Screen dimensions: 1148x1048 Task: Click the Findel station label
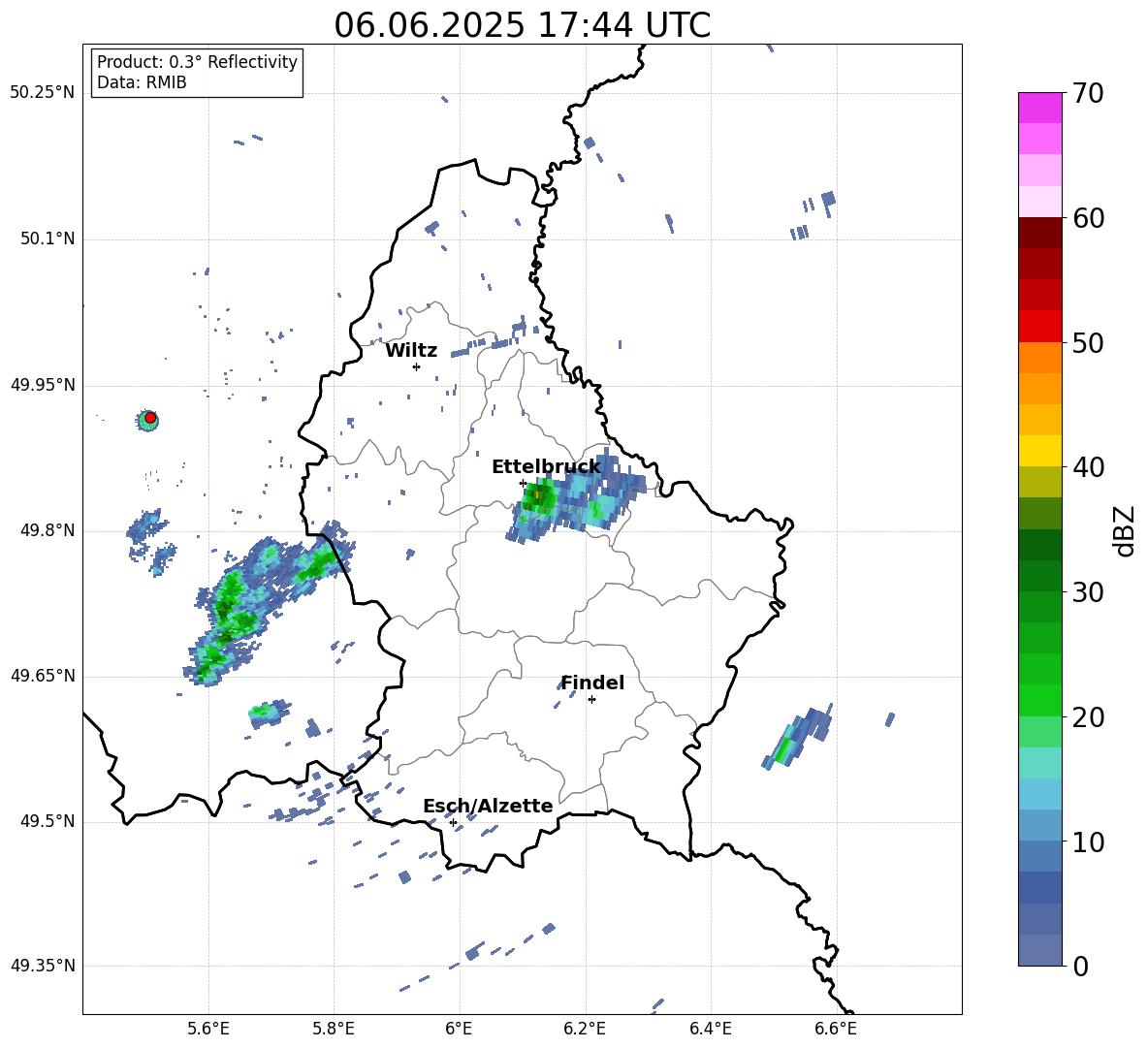(x=592, y=683)
